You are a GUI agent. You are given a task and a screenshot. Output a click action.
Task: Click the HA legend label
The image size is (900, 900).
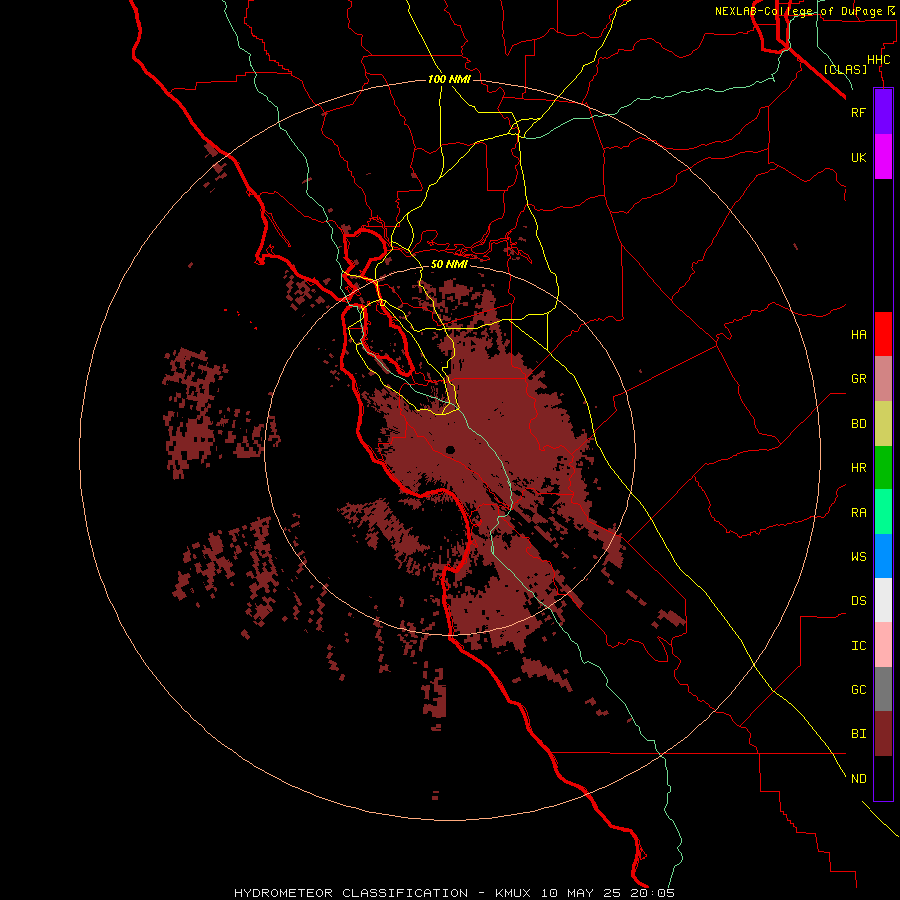tap(858, 335)
